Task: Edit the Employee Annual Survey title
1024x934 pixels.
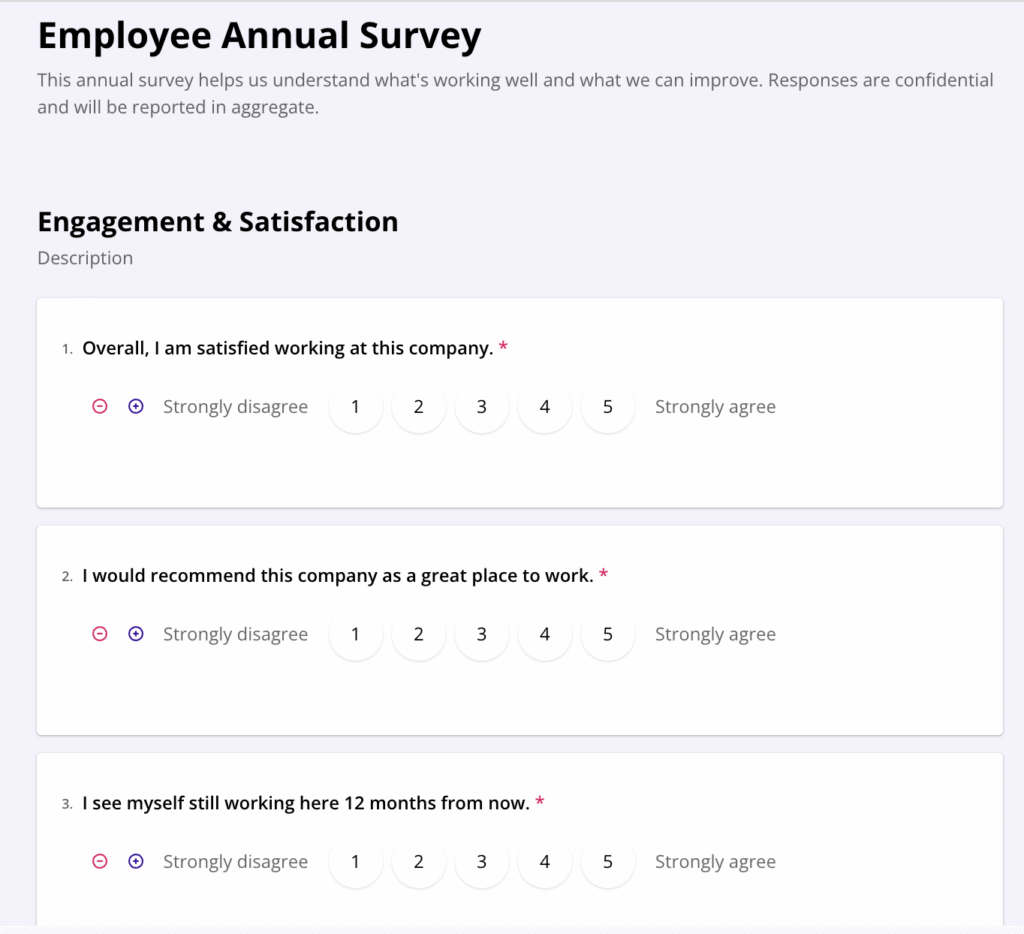Action: [x=259, y=36]
